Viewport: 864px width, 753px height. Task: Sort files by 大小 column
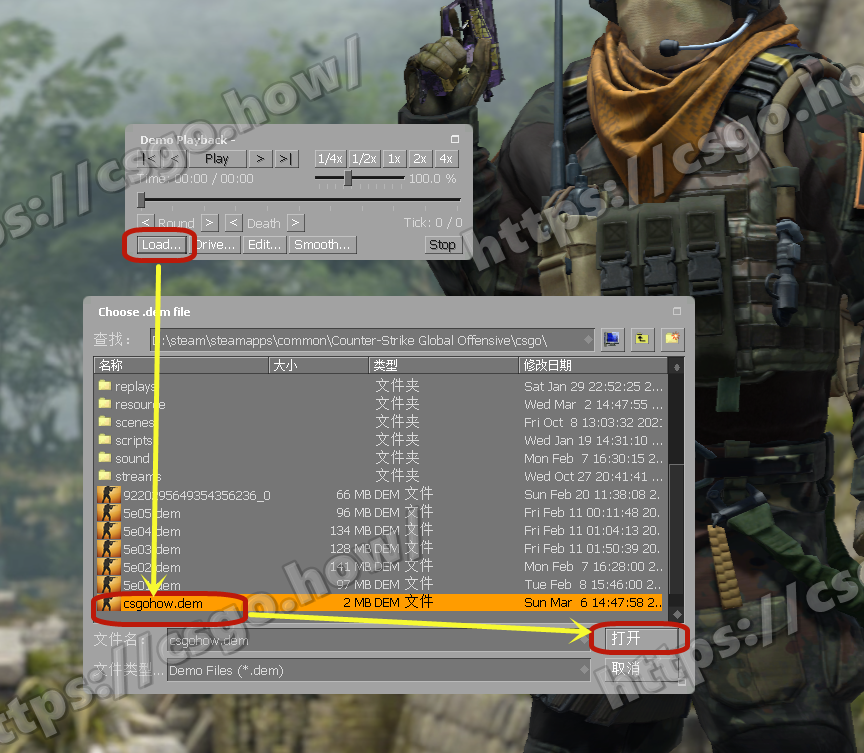coord(318,365)
